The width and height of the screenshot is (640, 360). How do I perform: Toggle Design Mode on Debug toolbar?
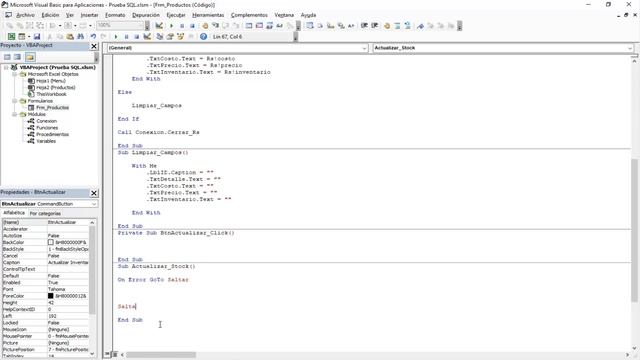coord(159,26)
